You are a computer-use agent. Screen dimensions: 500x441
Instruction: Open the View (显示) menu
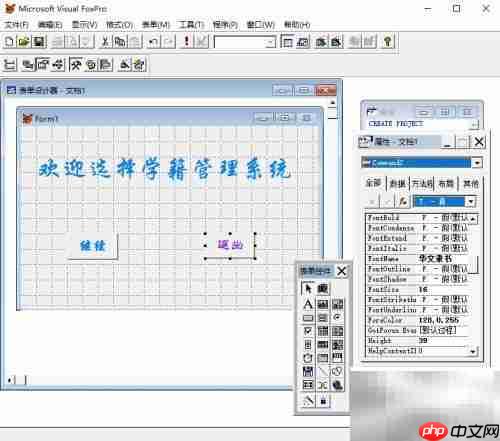coord(84,25)
